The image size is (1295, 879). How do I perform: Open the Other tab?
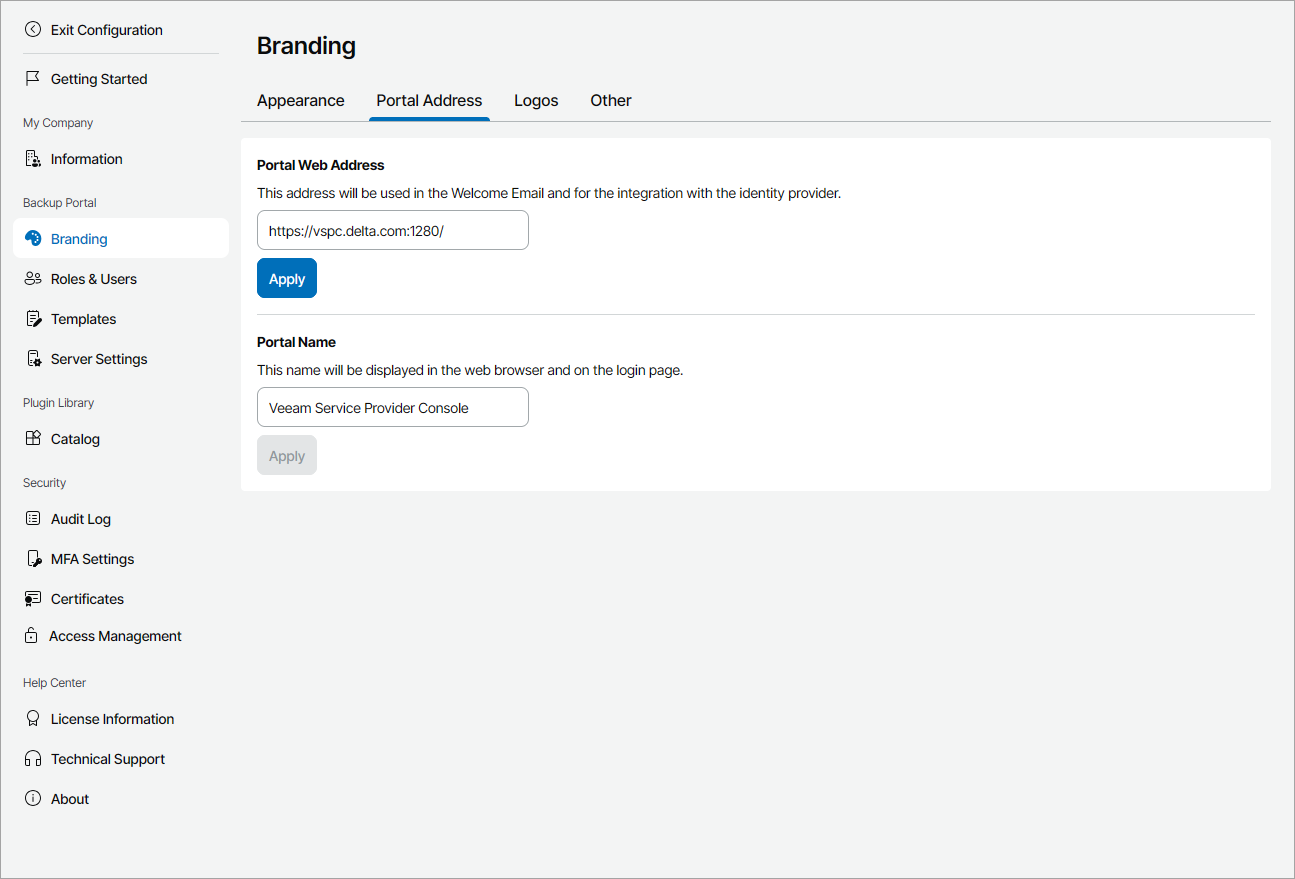[x=611, y=101]
